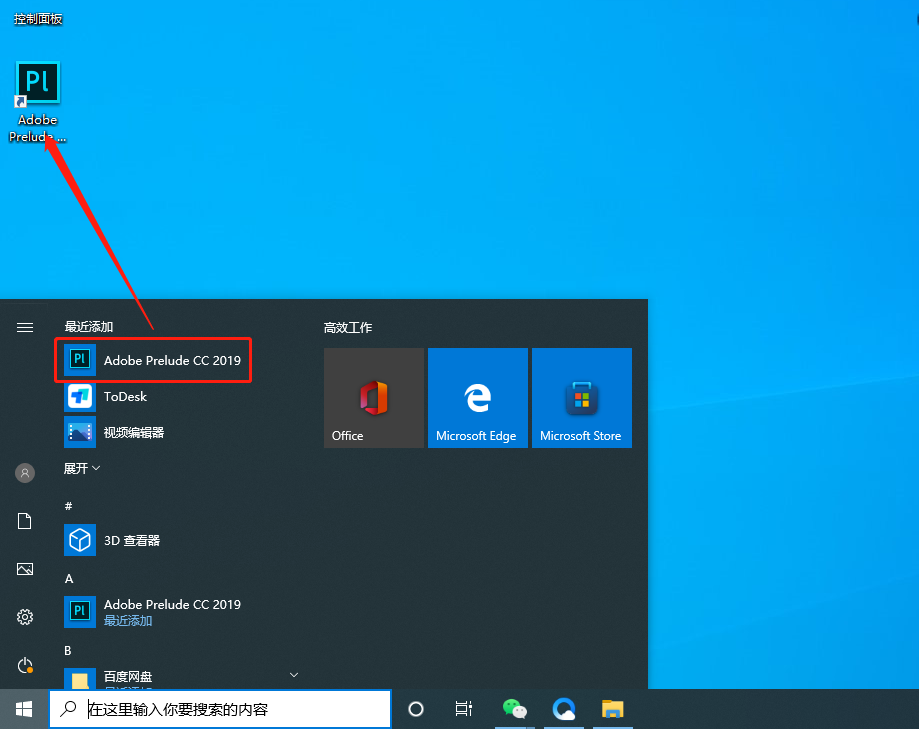
Task: Open File Explorer from the taskbar
Action: pyautogui.click(x=612, y=709)
